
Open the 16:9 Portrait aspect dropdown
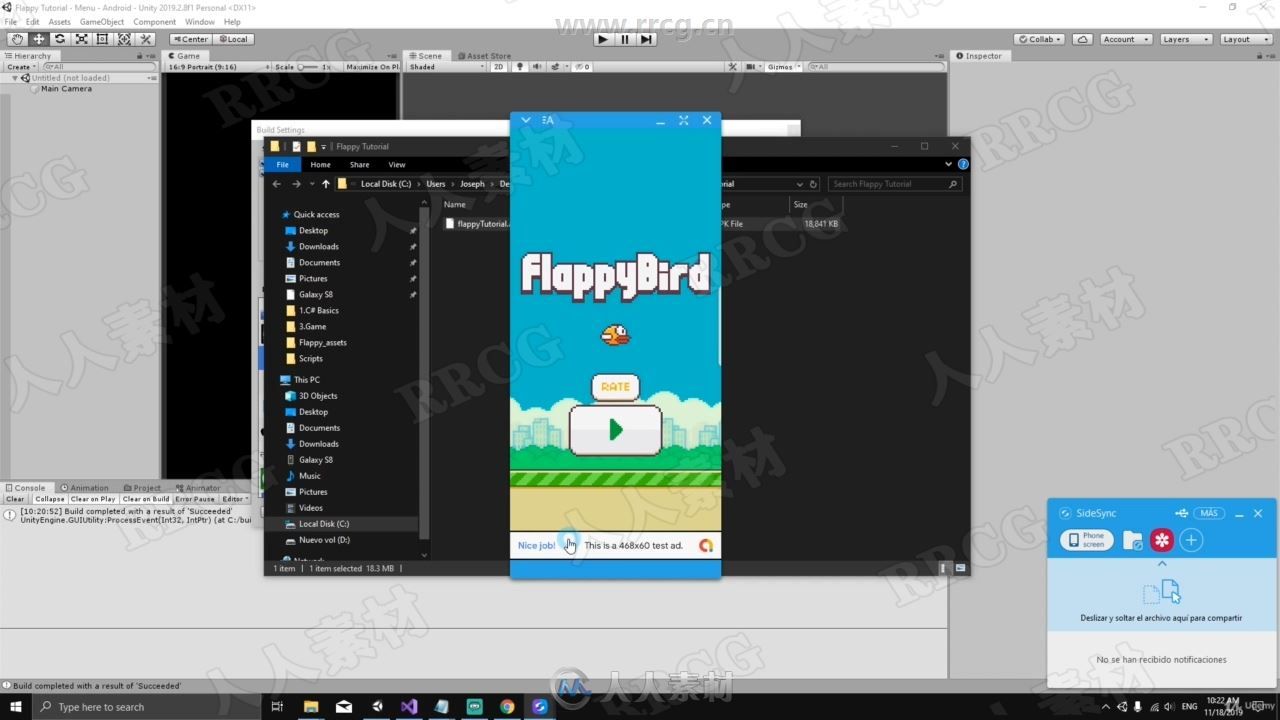point(217,67)
